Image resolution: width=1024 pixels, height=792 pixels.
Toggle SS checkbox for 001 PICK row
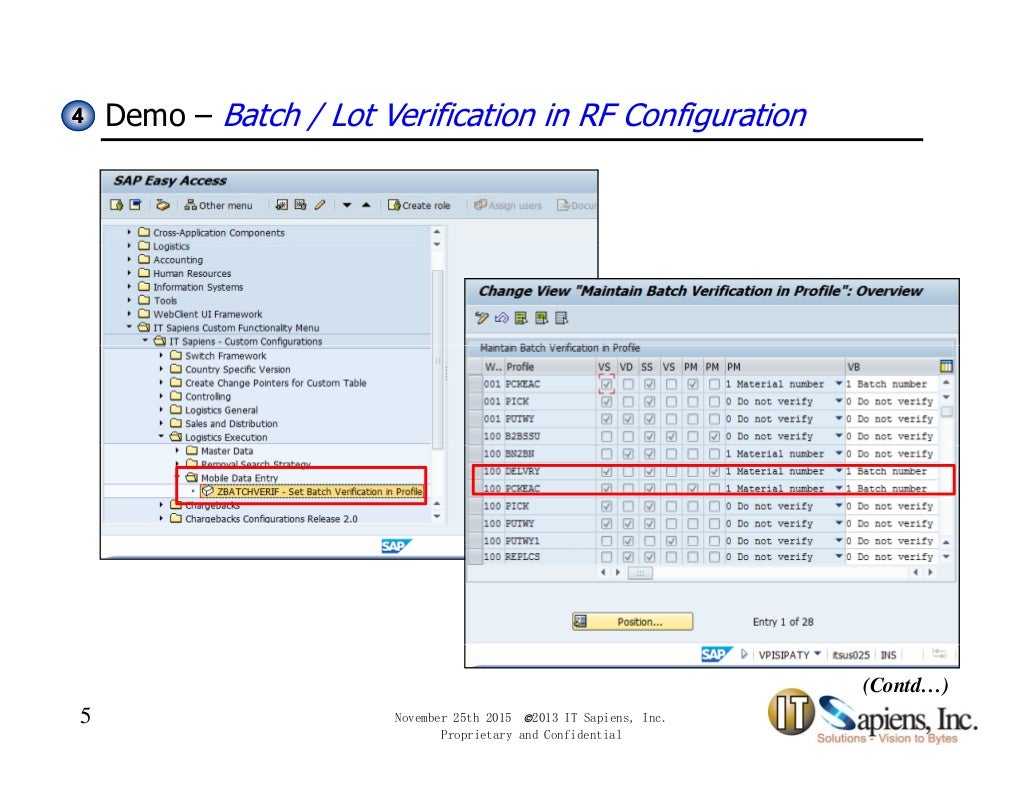tap(649, 402)
